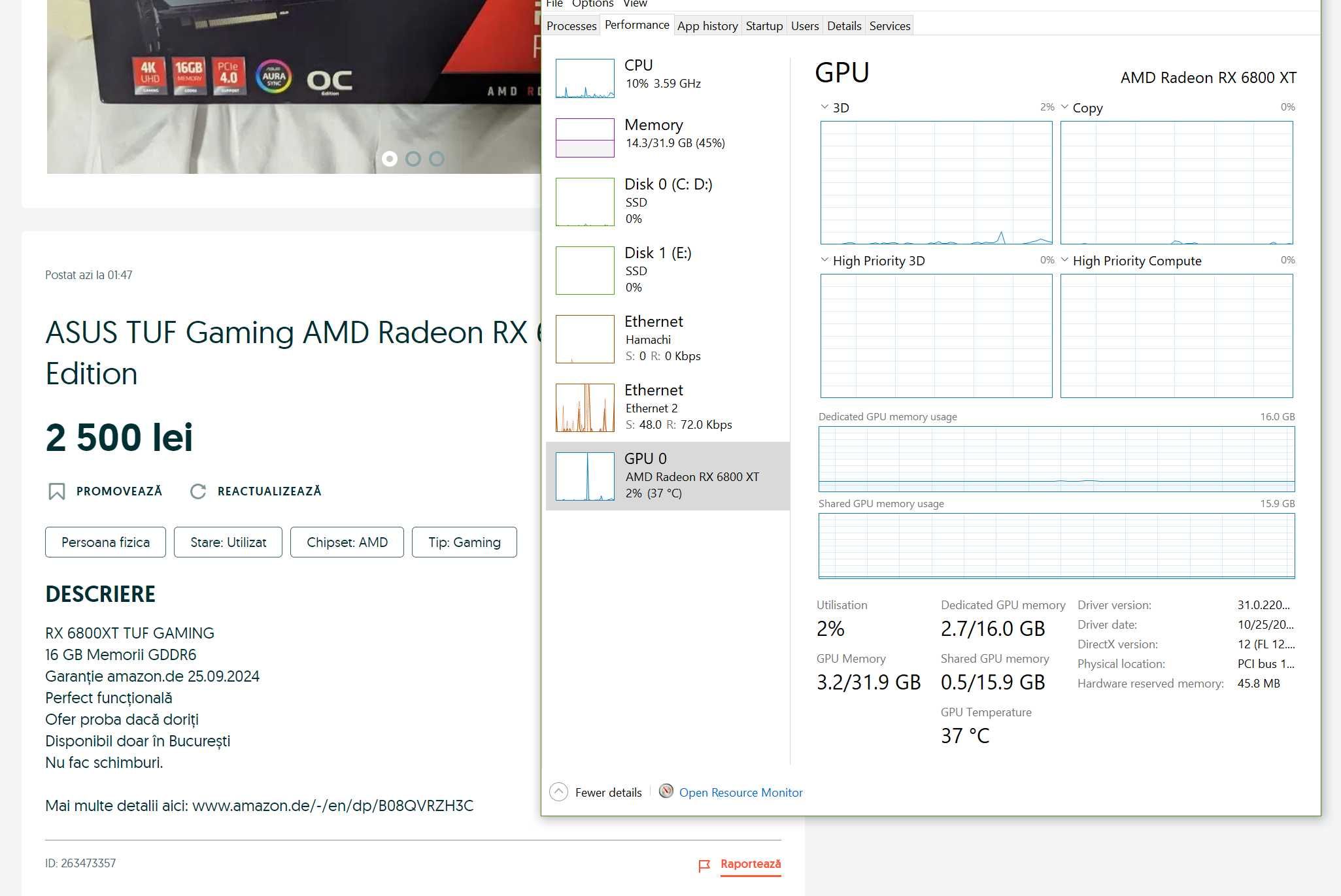
Task: Click the Driver version value 31.0.220...
Action: (x=1263, y=605)
